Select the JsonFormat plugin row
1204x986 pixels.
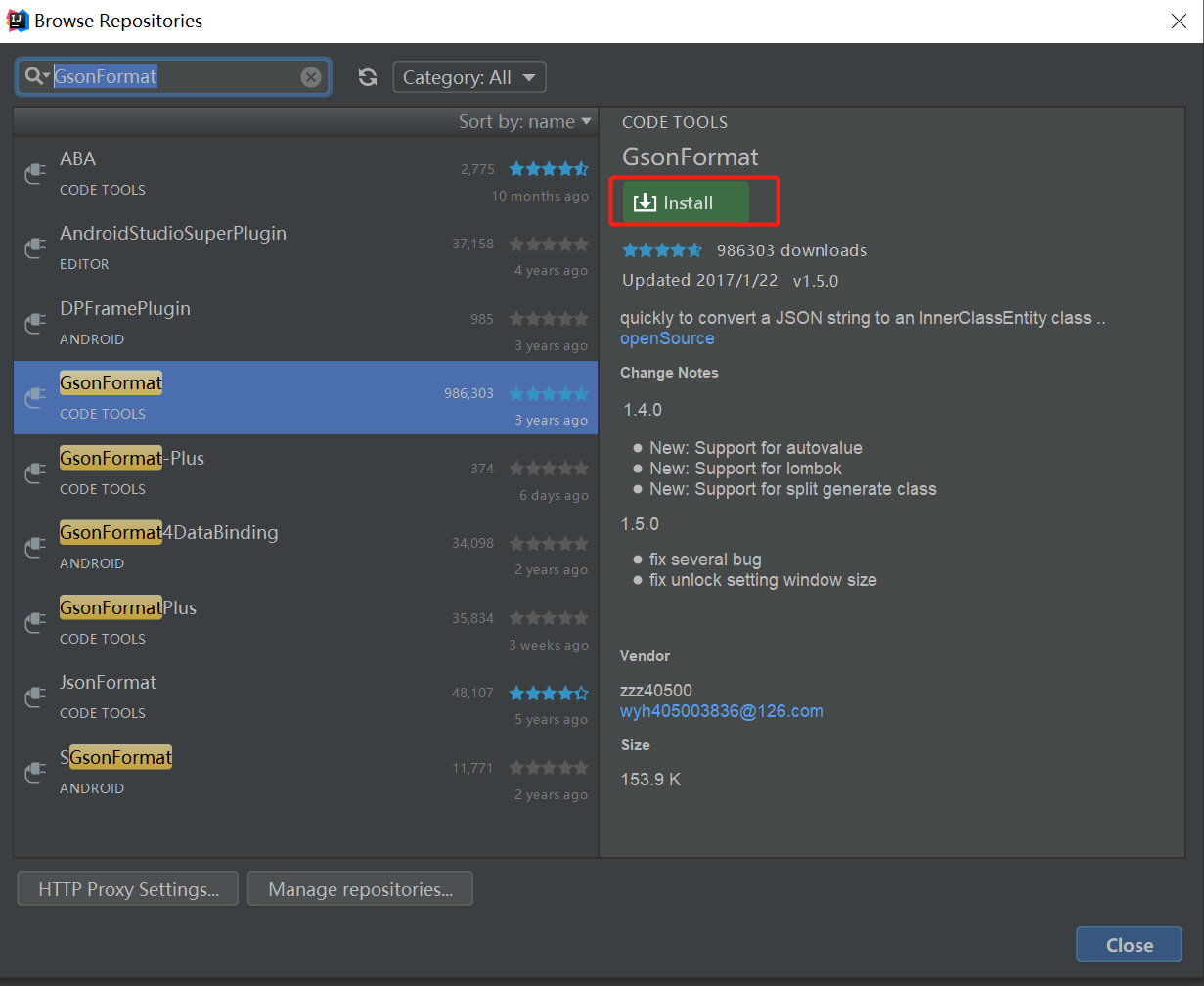click(305, 697)
